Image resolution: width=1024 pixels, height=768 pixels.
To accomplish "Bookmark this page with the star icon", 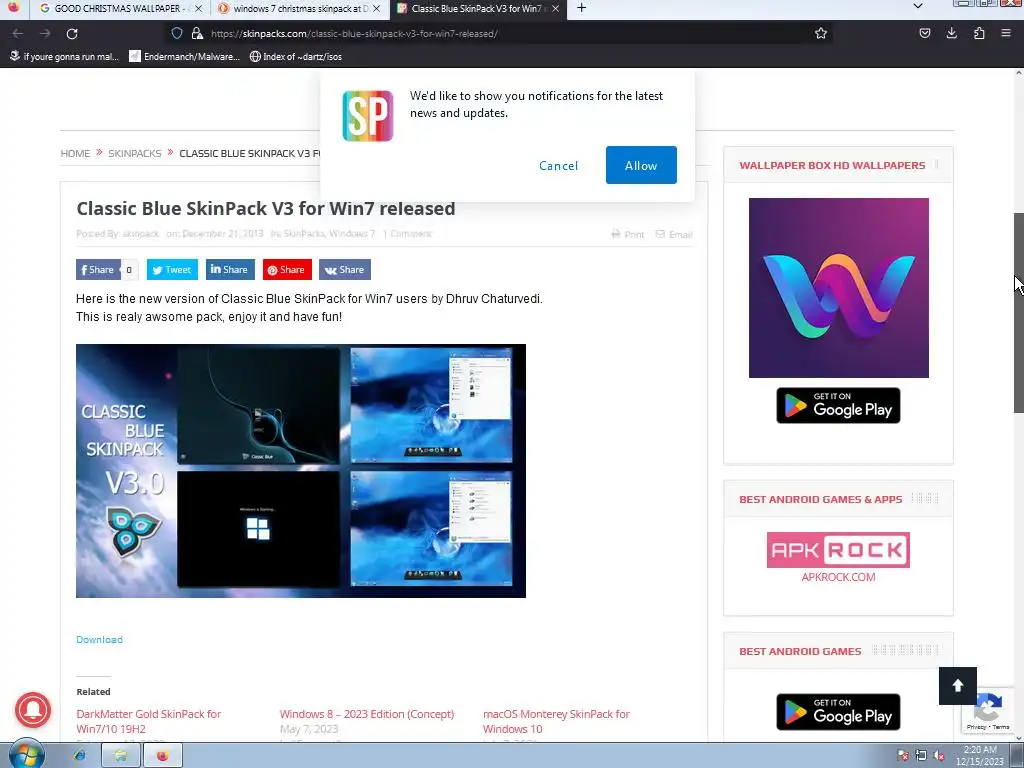I will tap(821, 33).
